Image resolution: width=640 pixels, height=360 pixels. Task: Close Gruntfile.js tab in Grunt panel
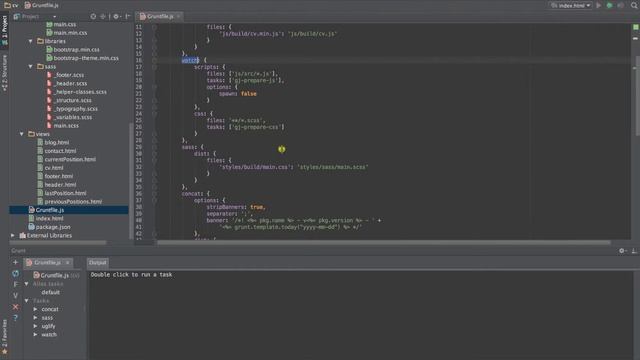pos(68,262)
